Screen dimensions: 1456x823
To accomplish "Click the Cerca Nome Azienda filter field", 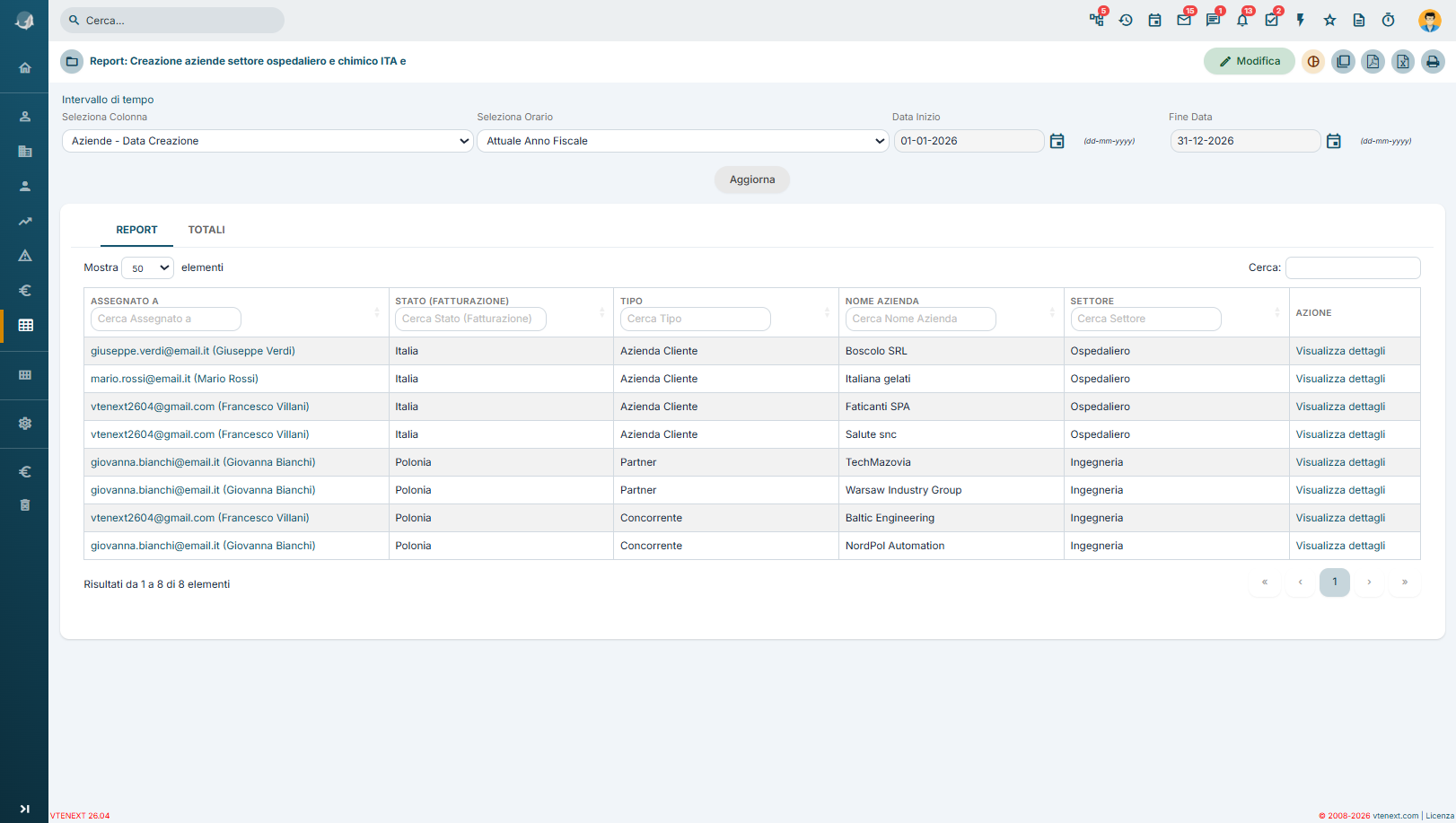I will click(x=921, y=319).
